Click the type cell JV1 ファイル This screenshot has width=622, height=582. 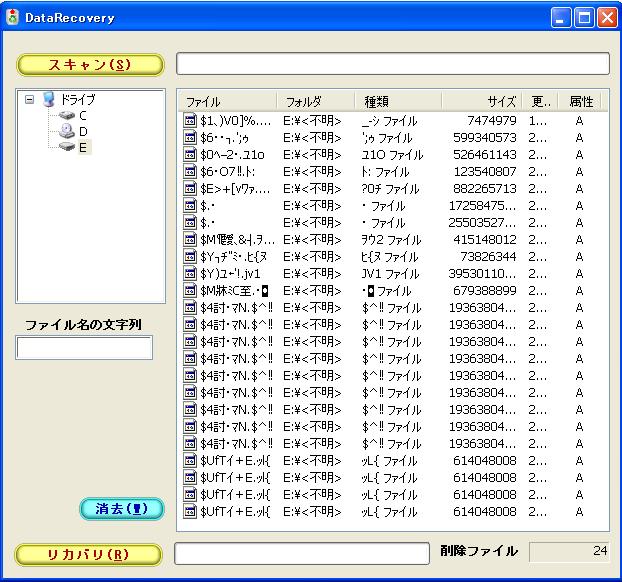click(x=390, y=274)
